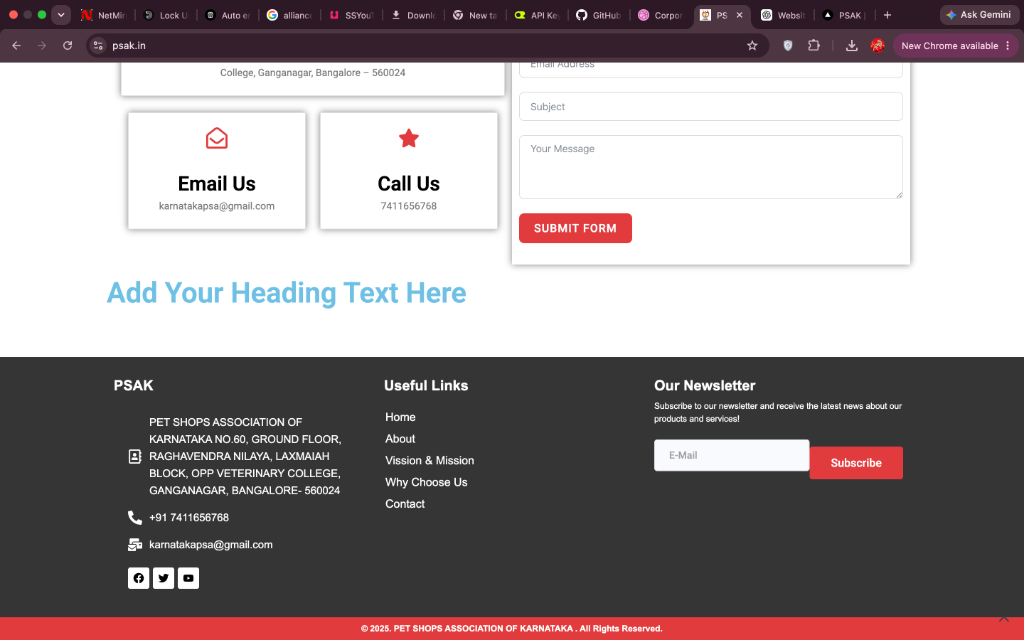Open the Extensions puzzle icon
1024x640 pixels.
[x=814, y=46]
